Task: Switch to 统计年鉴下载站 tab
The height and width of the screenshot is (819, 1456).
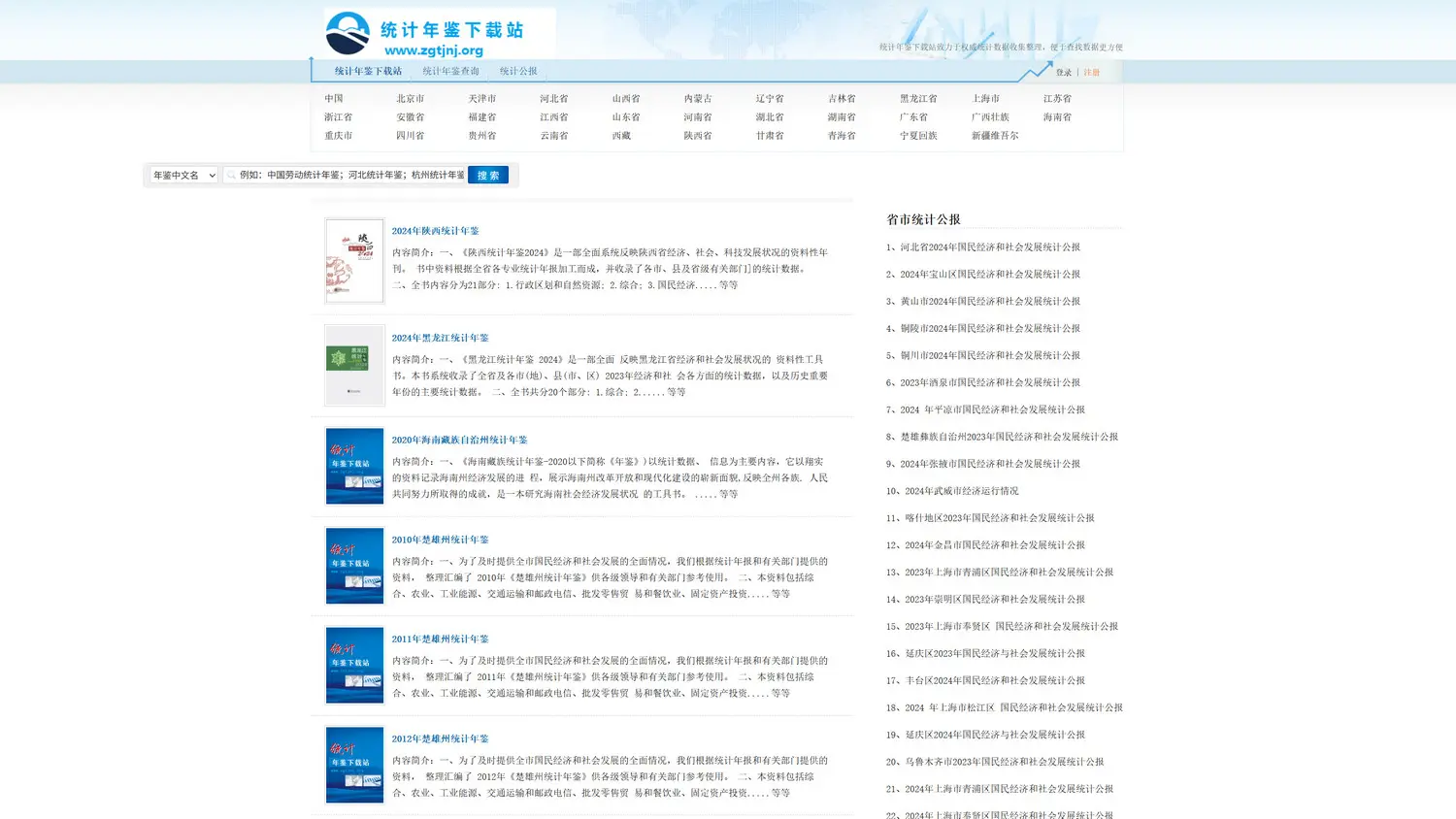Action: click(368, 71)
